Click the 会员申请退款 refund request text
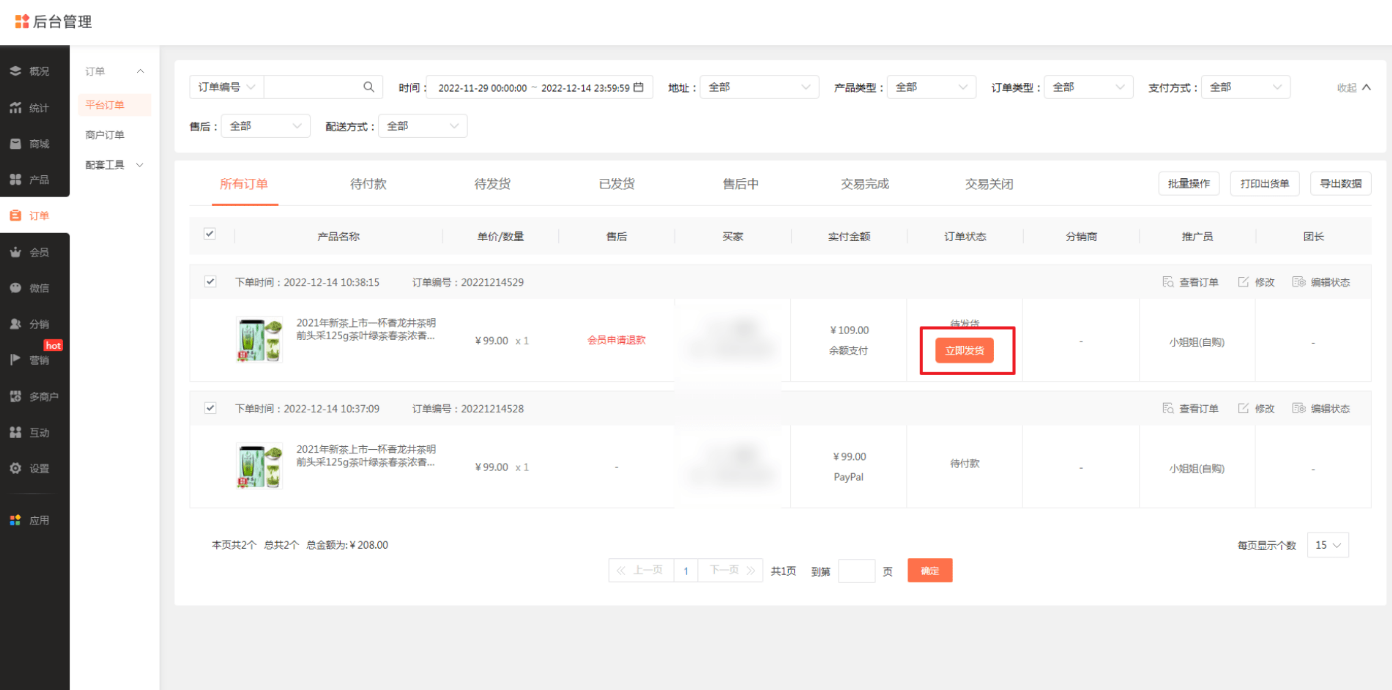Viewport: 1392px width, 690px height. (x=616, y=340)
